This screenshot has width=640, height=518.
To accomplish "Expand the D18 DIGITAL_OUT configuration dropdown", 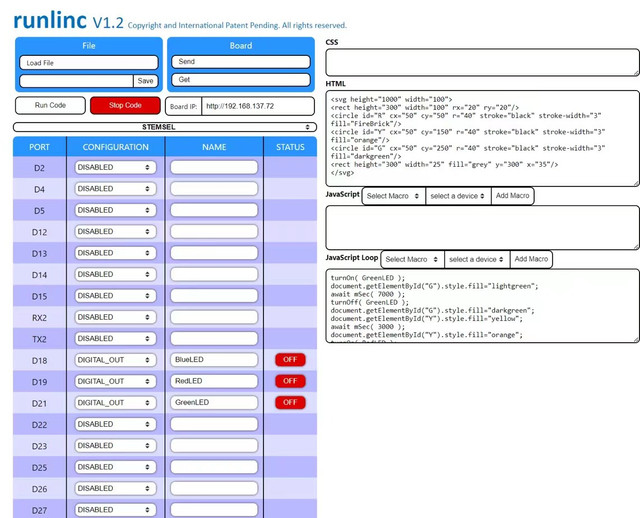I will tap(115, 360).
